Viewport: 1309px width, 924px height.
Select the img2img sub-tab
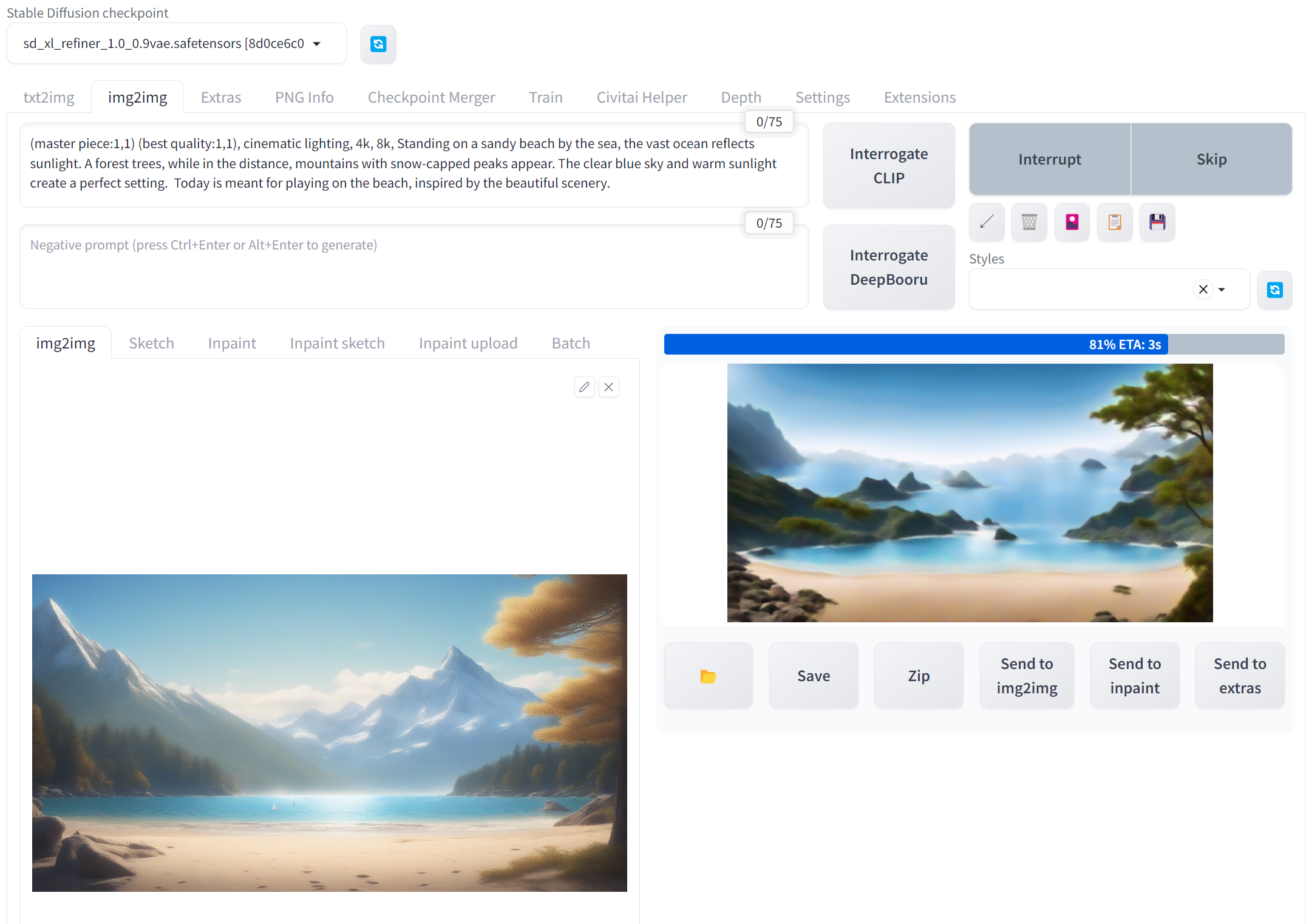tap(66, 343)
